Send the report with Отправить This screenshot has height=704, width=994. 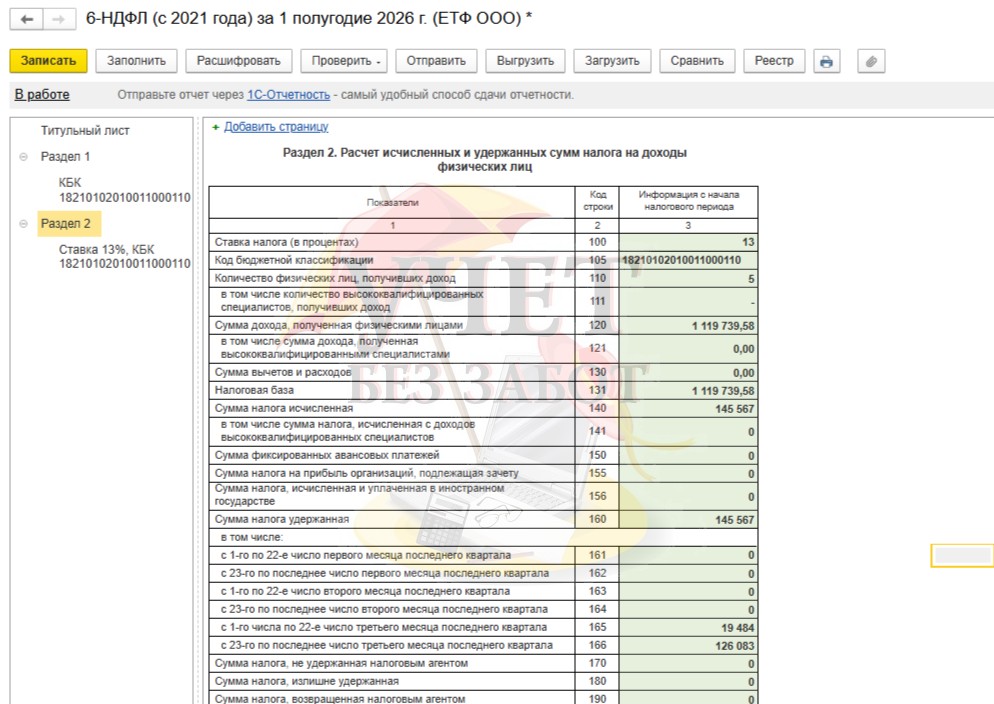[436, 61]
